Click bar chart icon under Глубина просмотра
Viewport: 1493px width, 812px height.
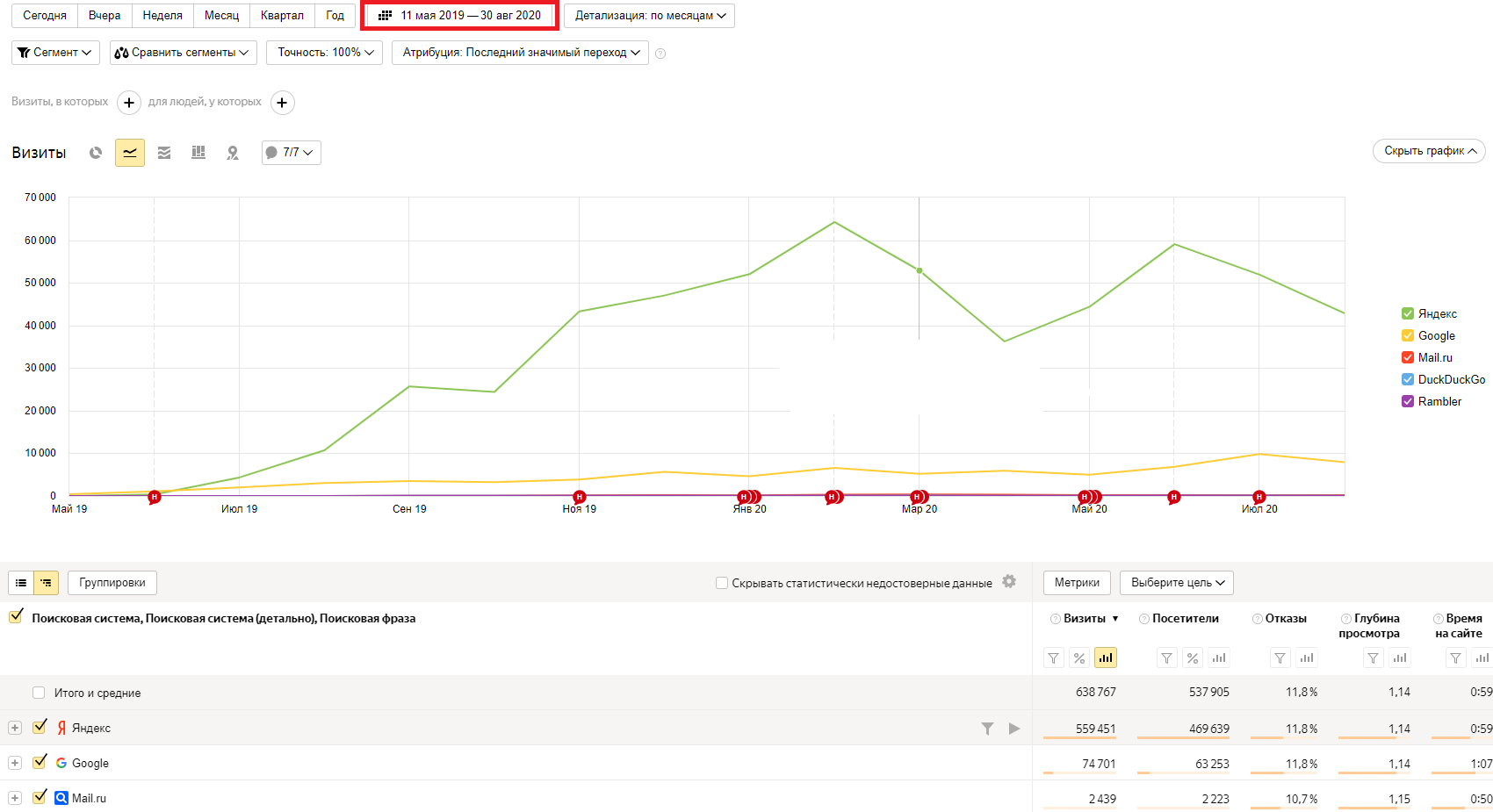1400,658
